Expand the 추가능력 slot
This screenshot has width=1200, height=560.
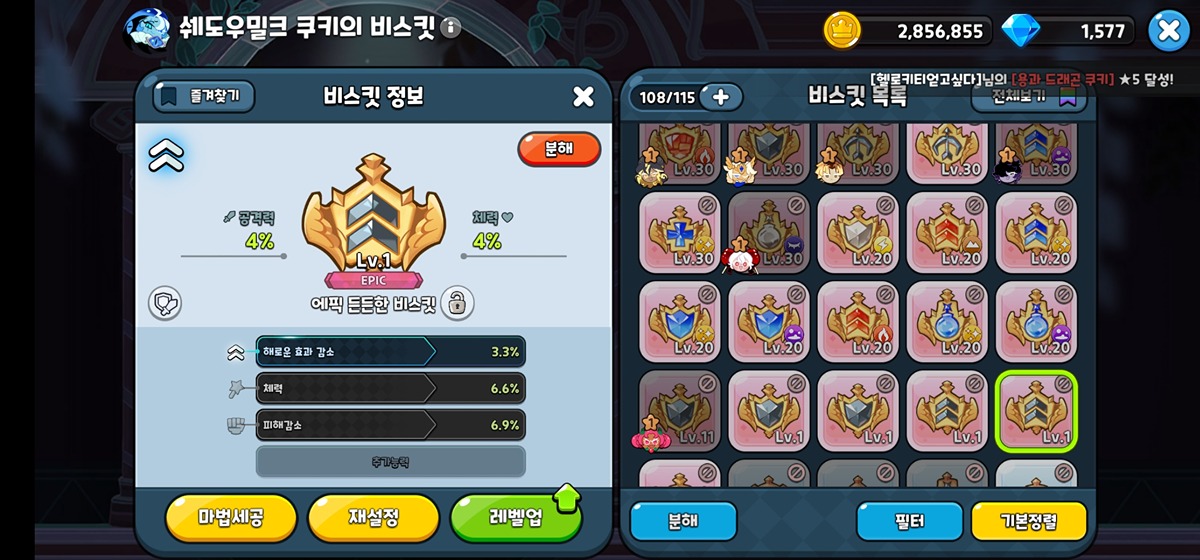390,462
